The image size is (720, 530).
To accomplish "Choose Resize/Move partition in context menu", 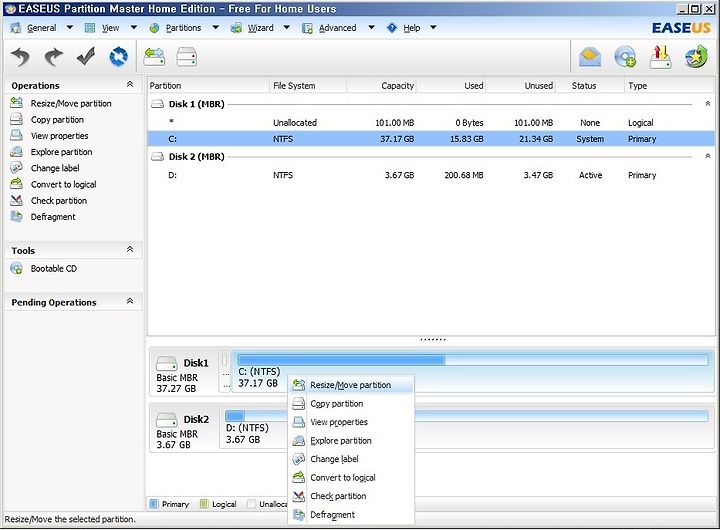I will click(351, 385).
